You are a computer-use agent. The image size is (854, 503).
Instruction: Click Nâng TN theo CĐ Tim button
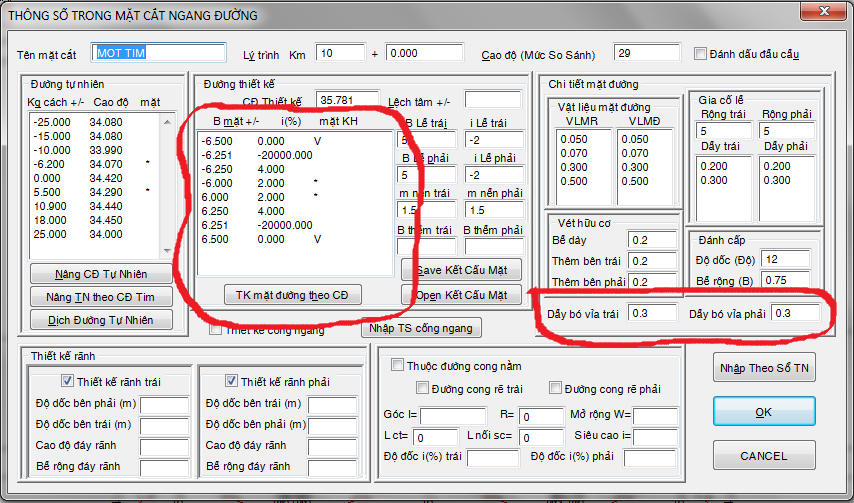pyautogui.click(x=101, y=297)
